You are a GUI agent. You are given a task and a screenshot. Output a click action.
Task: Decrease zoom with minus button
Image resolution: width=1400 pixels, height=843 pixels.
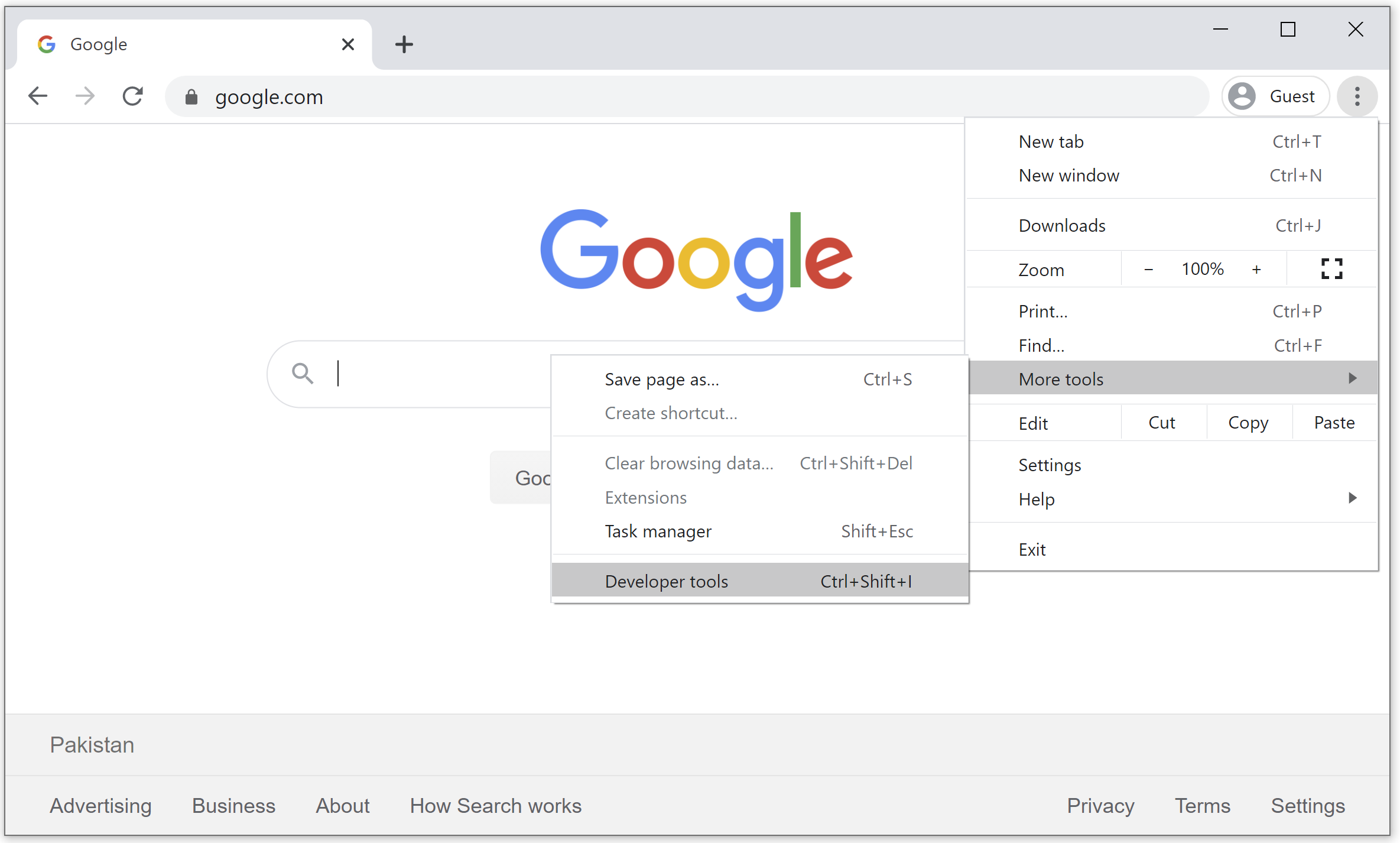tap(1148, 270)
